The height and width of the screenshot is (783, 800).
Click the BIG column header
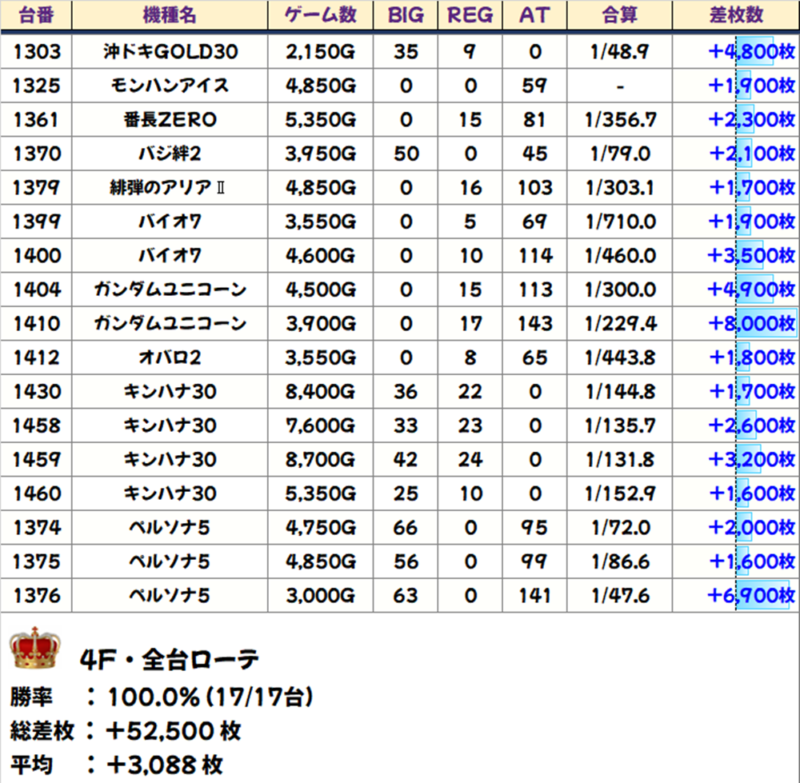coord(406,15)
